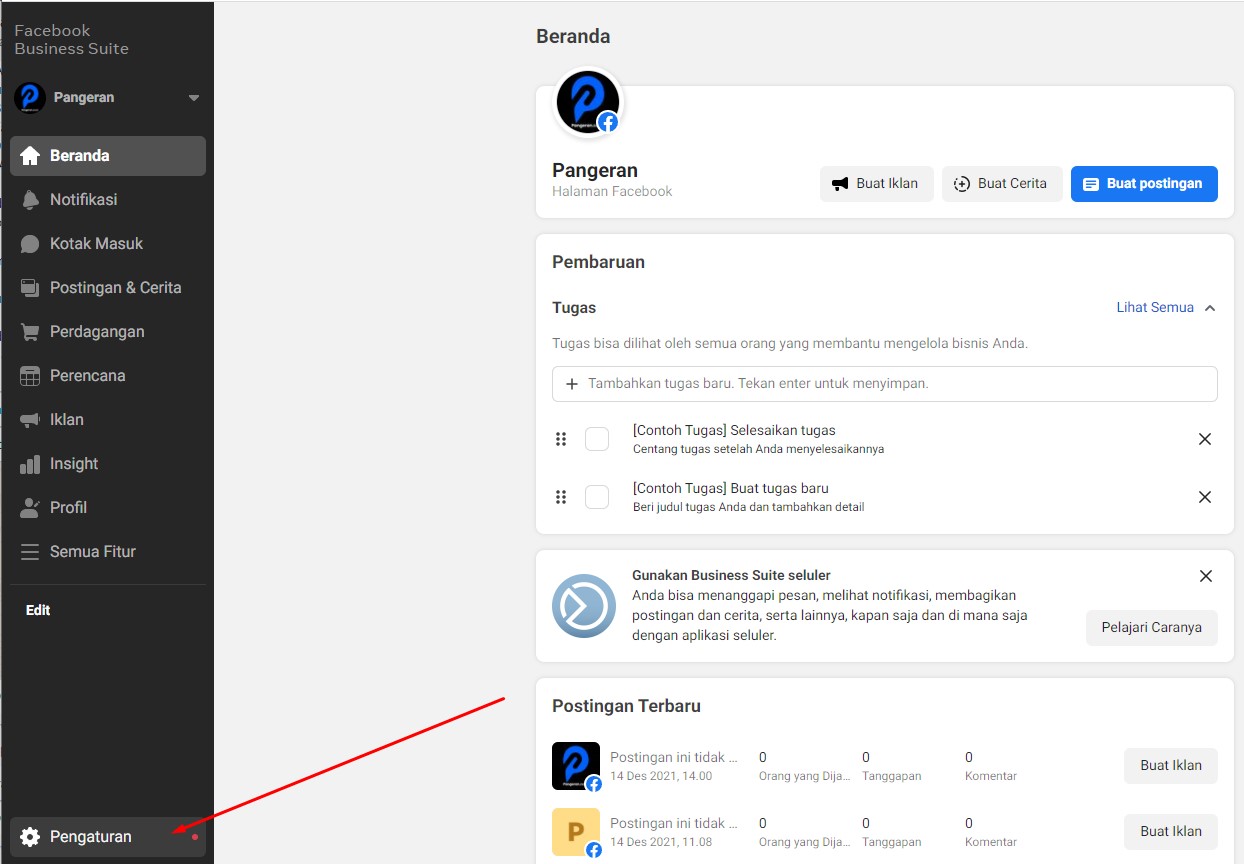Click the [Contoh Tugas] Selesaikan tugas text
1244x864 pixels.
[734, 430]
